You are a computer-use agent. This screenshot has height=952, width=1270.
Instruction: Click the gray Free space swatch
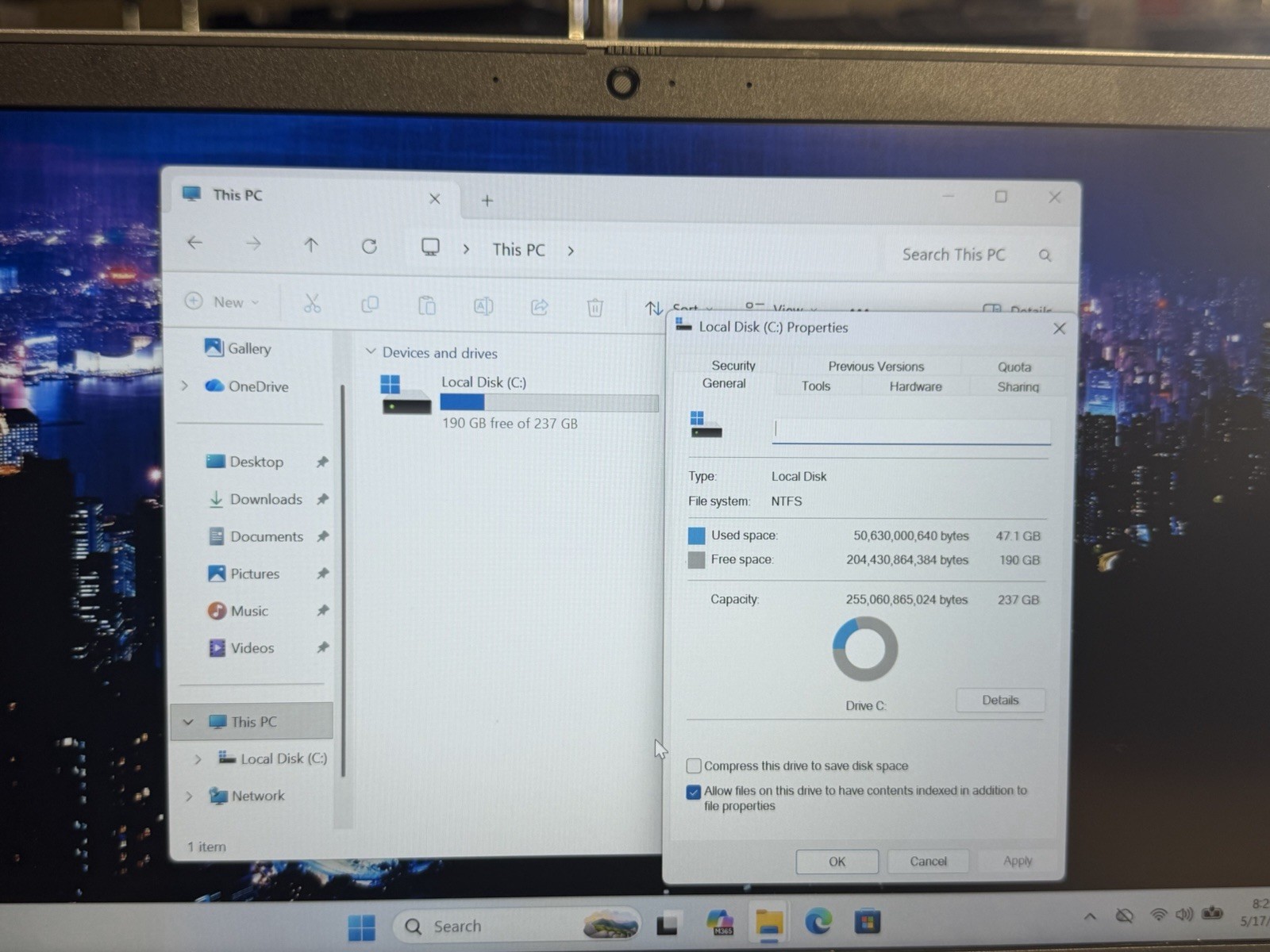(696, 560)
